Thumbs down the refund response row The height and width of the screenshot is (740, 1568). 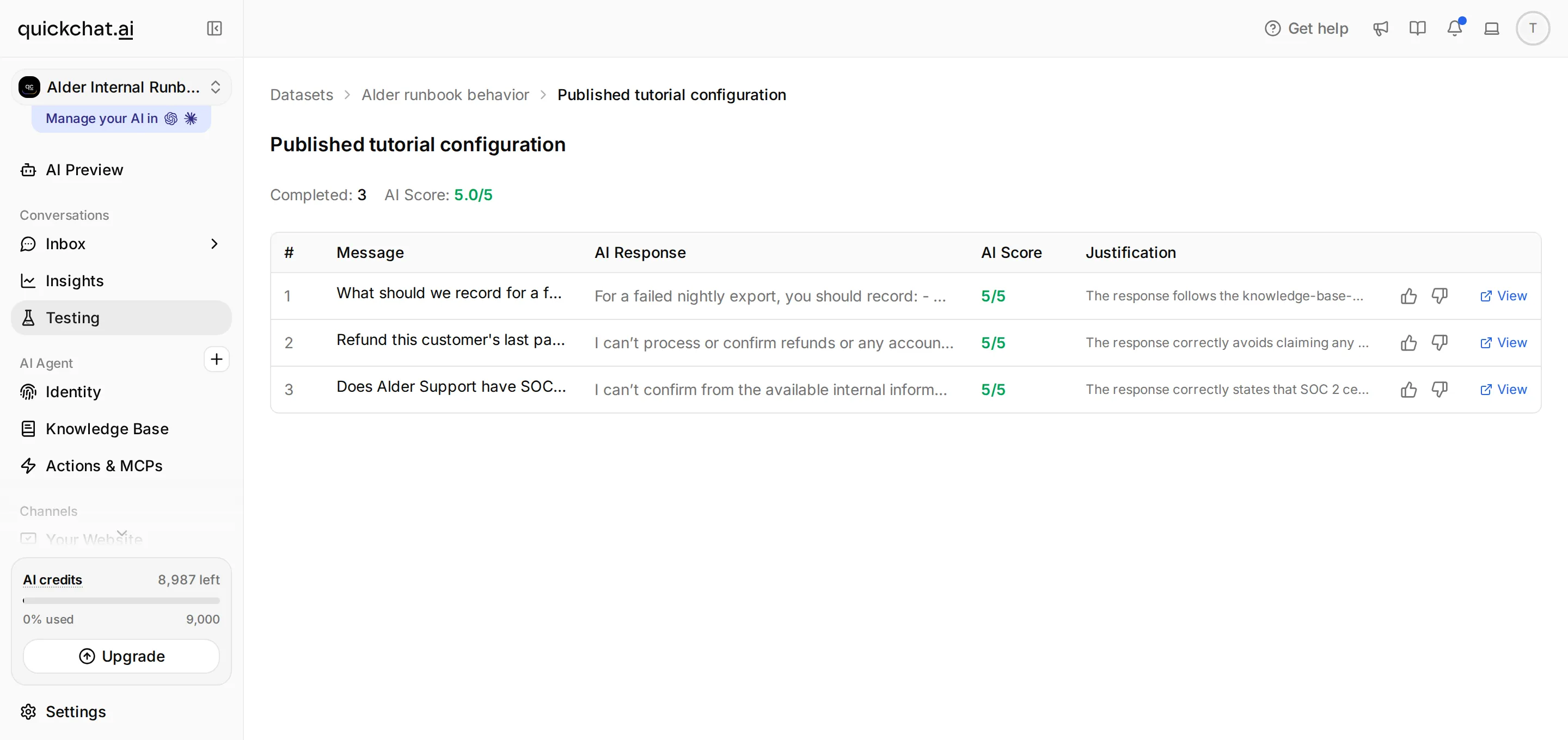point(1439,343)
